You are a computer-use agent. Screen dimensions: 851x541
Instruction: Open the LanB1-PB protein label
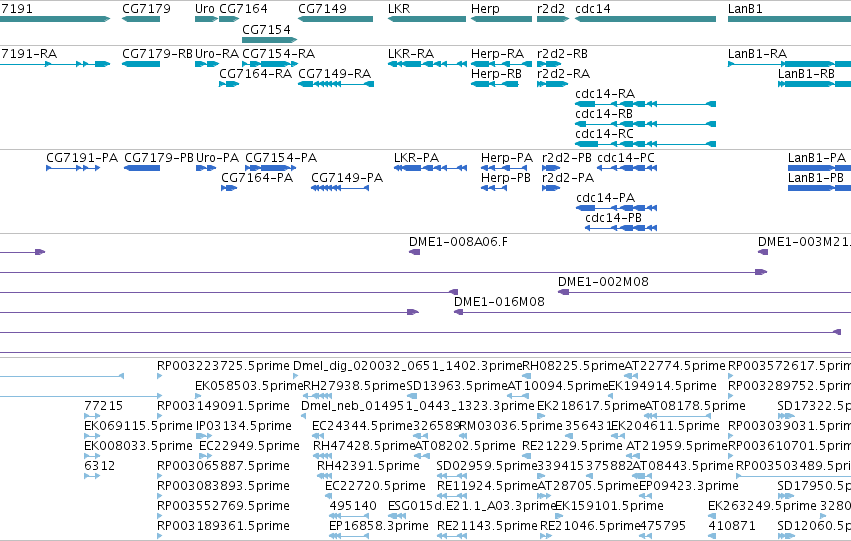point(816,178)
